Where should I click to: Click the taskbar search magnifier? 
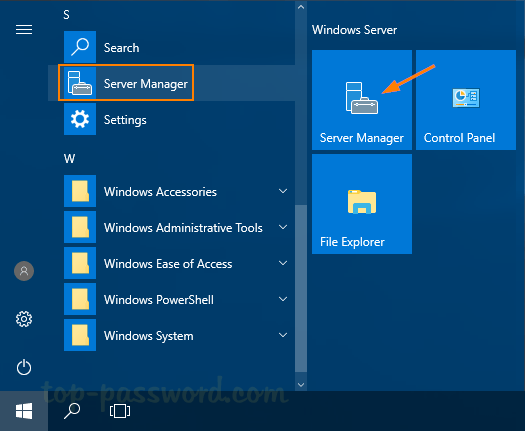(x=72, y=411)
